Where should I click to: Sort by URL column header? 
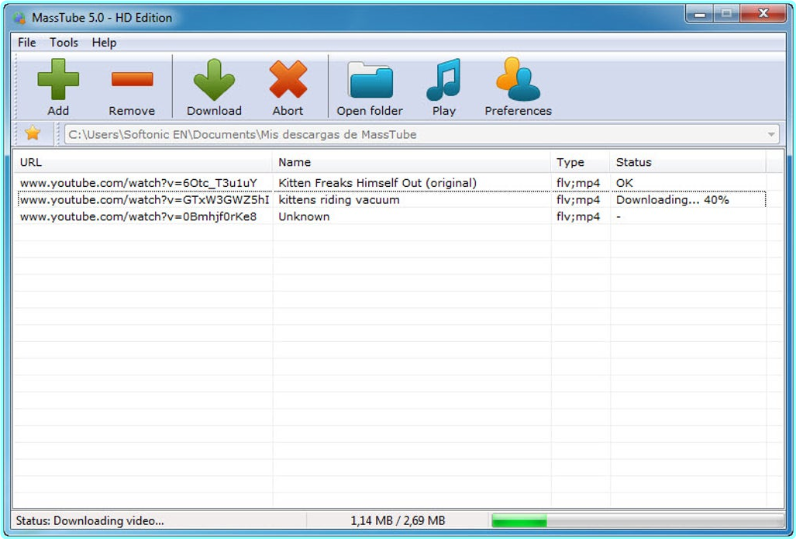pyautogui.click(x=143, y=162)
